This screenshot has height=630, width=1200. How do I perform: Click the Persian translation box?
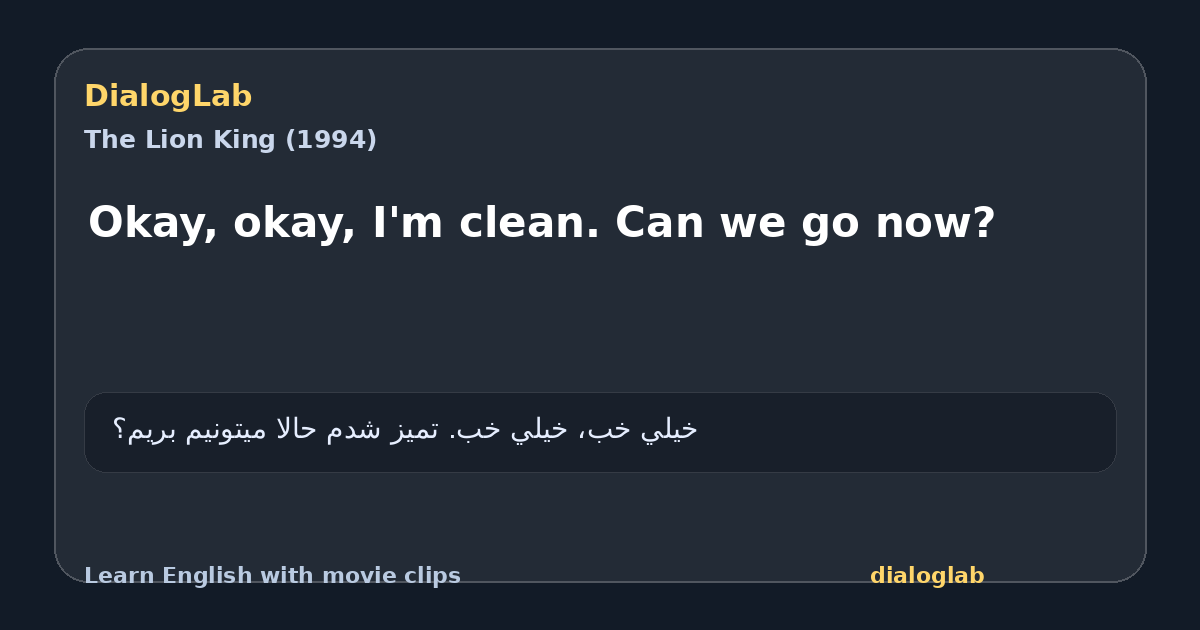pos(600,432)
